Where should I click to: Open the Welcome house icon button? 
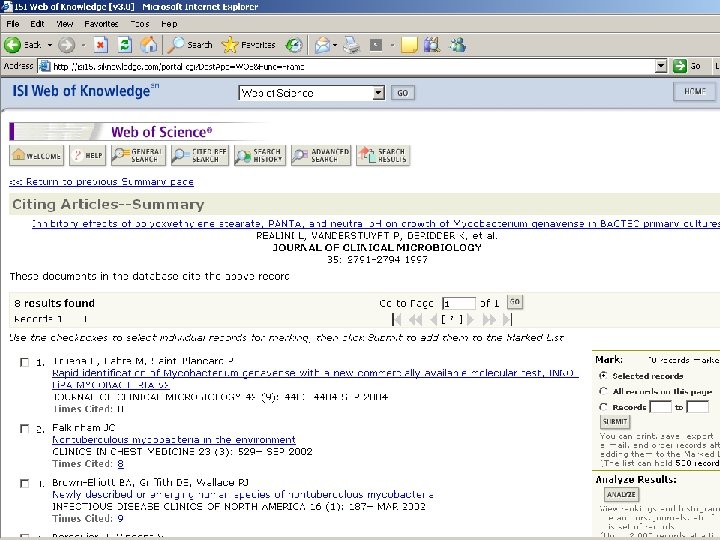pos(37,155)
